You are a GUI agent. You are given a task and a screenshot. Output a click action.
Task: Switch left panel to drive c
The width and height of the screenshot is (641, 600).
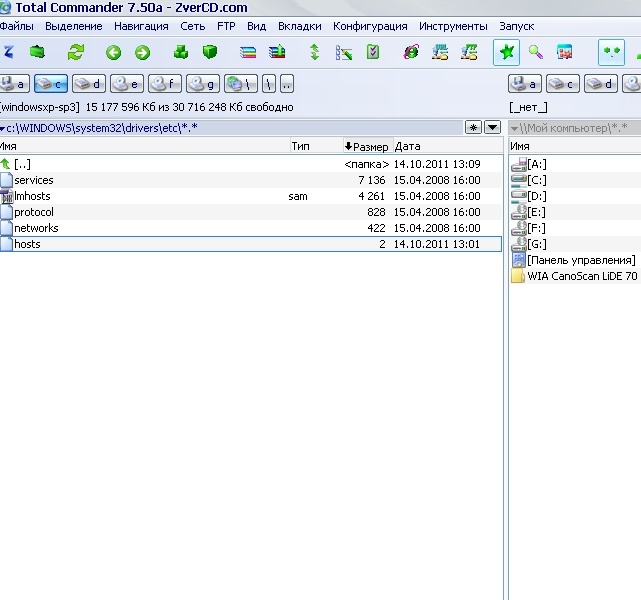[x=50, y=84]
